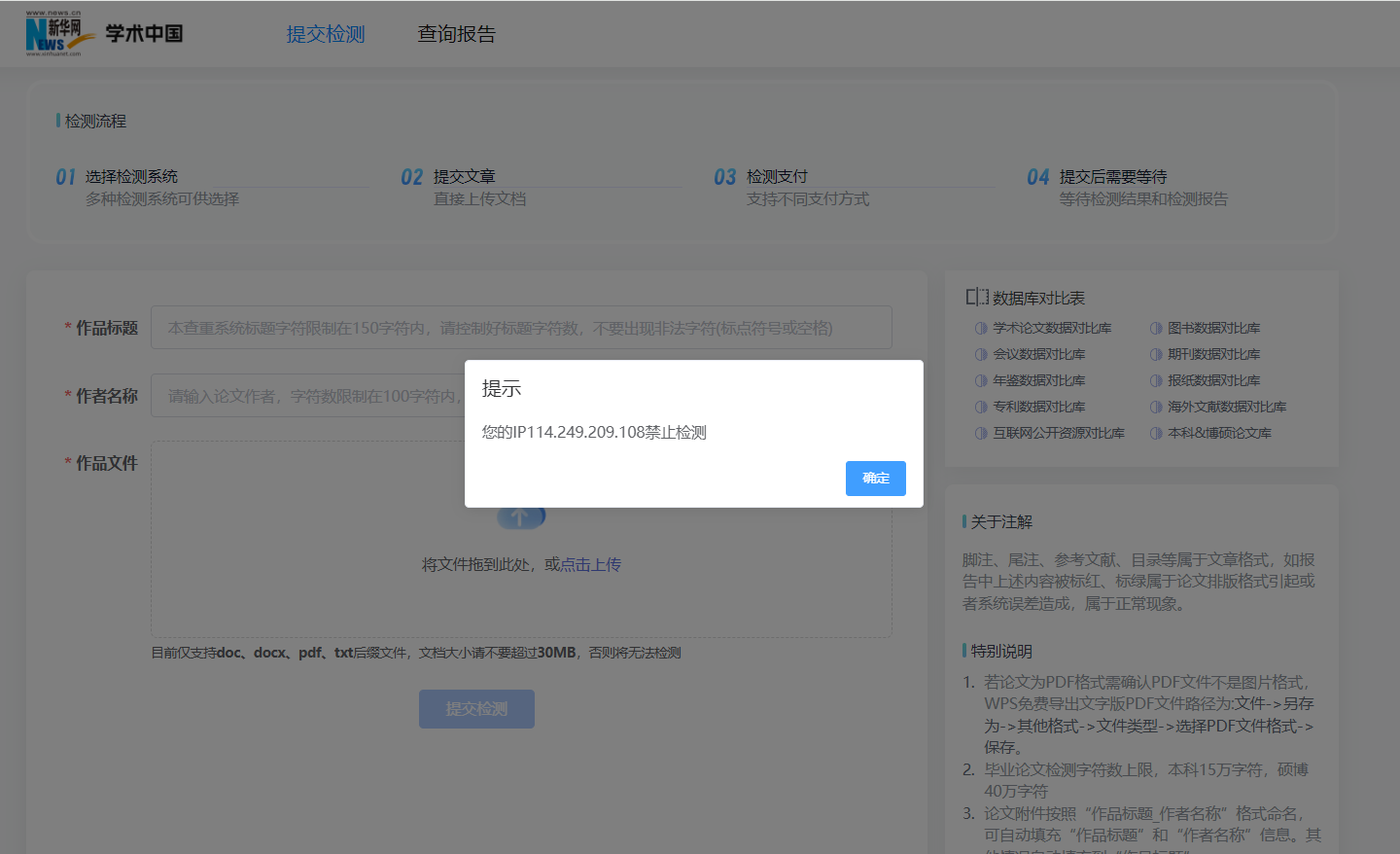This screenshot has width=1400, height=854.
Task: Focus the 作品标题 input field
Action: 521,328
